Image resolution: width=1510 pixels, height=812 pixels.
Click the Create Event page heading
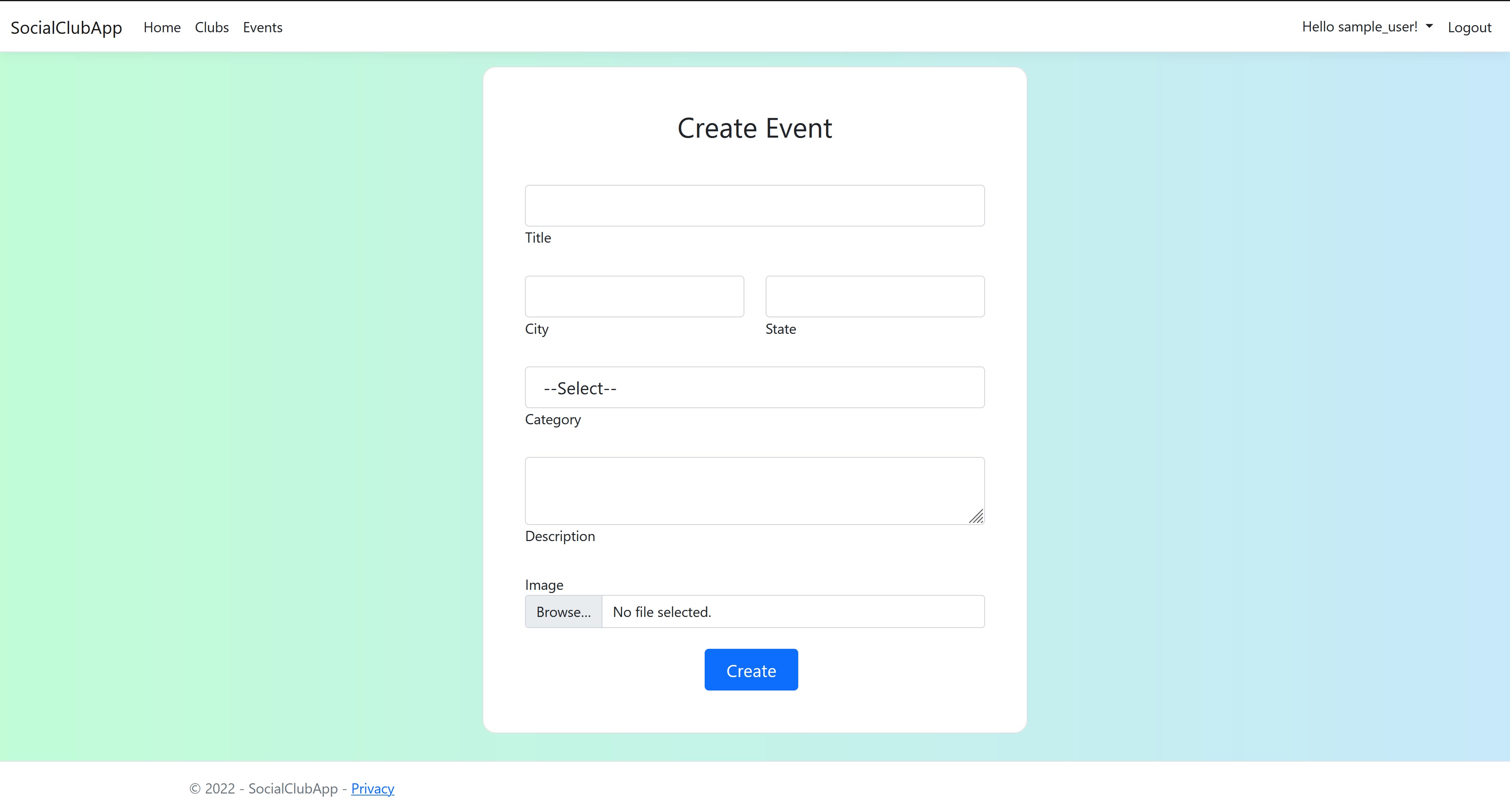[755, 128]
